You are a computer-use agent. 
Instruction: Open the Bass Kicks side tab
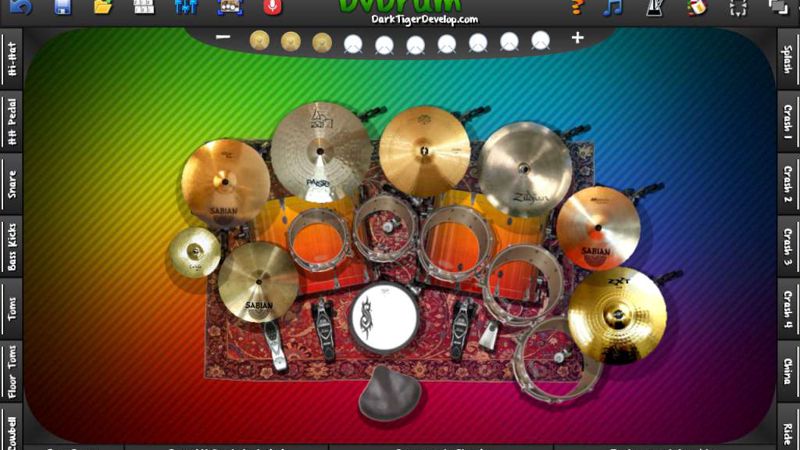click(11, 246)
